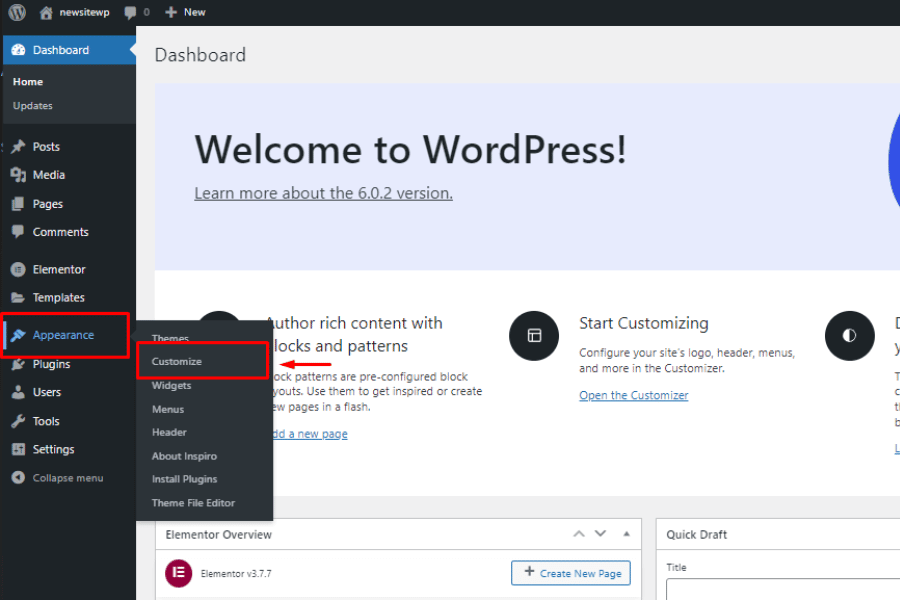The width and height of the screenshot is (900, 600).
Task: Click the Elementor sidebar icon
Action: [x=18, y=270]
